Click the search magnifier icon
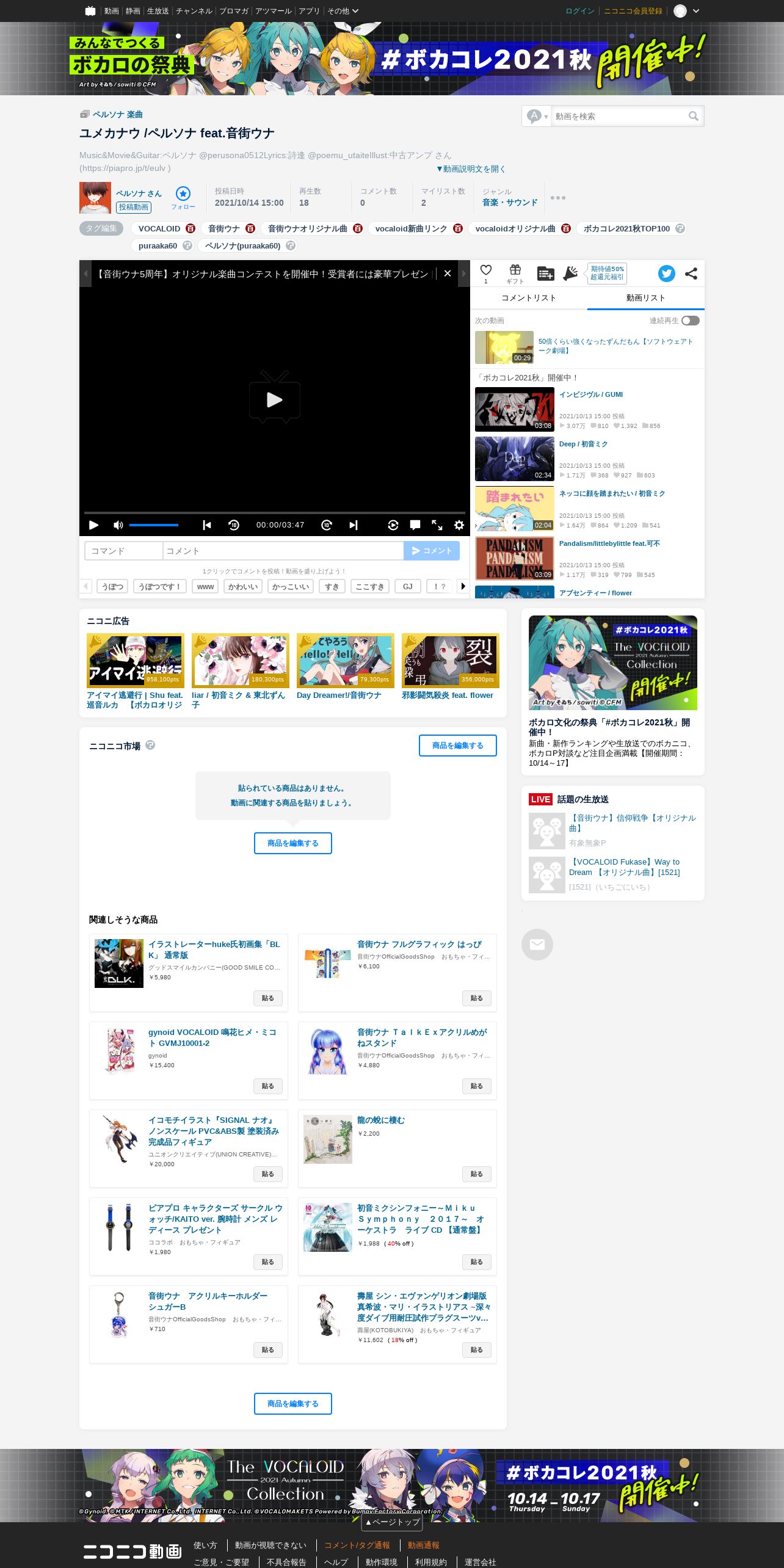784x1568 pixels. (693, 116)
